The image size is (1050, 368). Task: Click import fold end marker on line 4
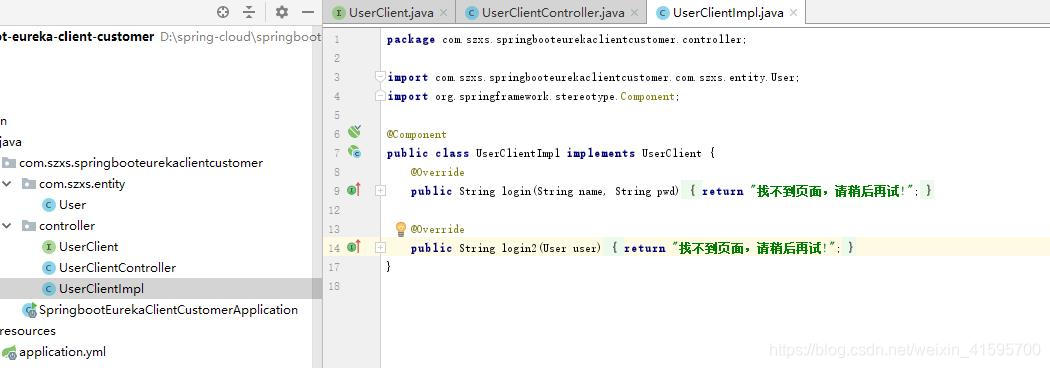[380, 96]
